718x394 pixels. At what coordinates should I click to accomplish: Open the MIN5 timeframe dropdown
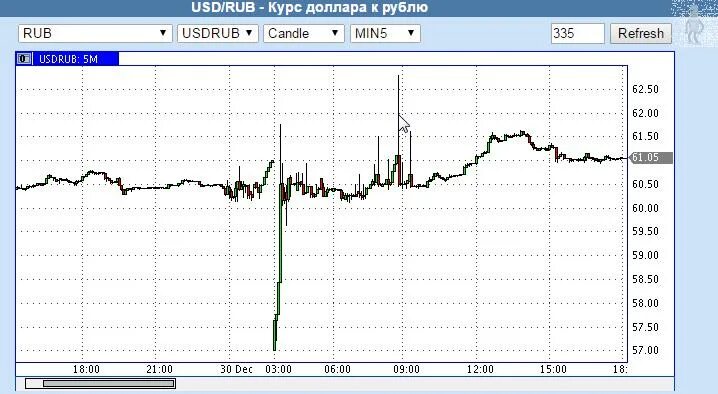(x=385, y=33)
